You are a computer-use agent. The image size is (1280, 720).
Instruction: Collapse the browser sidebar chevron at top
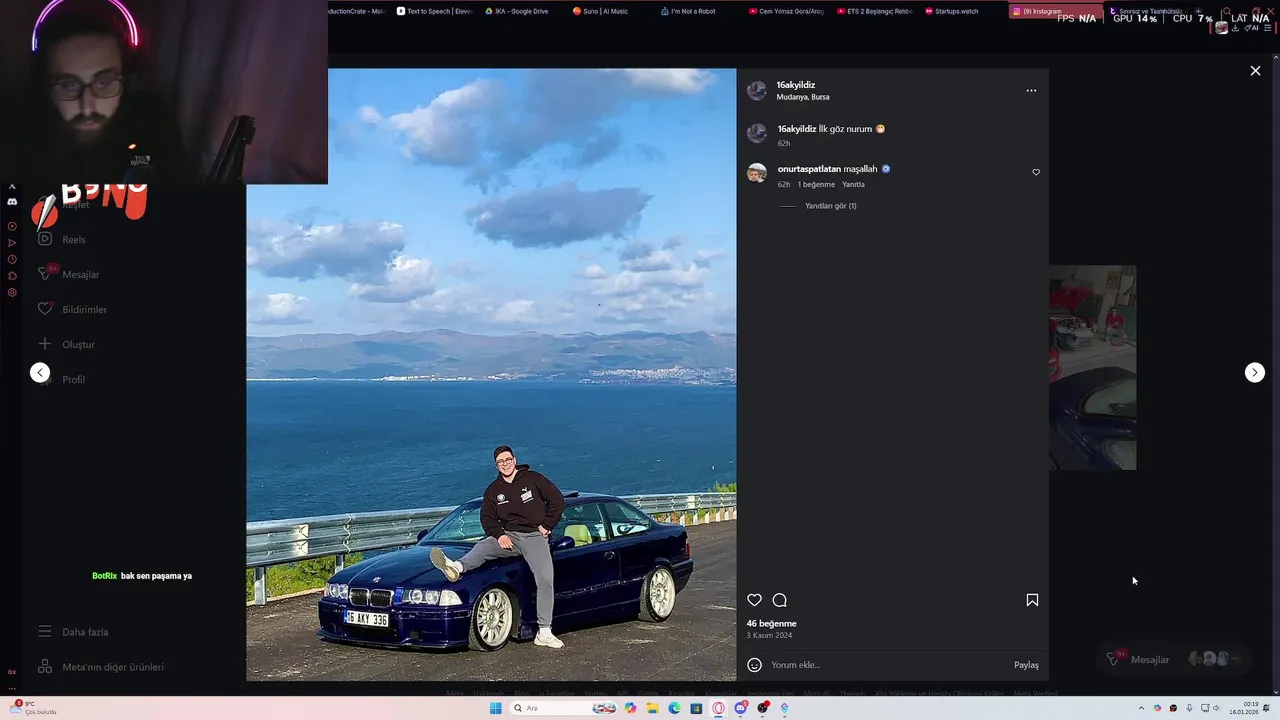tap(12, 187)
